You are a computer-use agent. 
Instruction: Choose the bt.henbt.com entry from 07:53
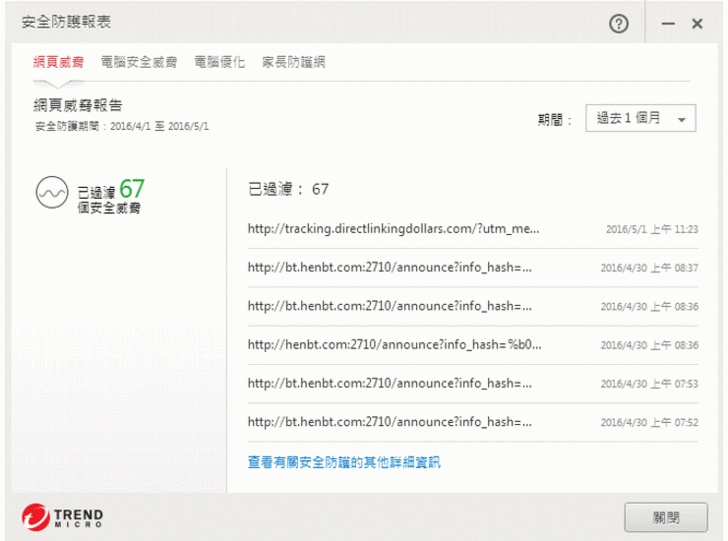pyautogui.click(x=390, y=384)
